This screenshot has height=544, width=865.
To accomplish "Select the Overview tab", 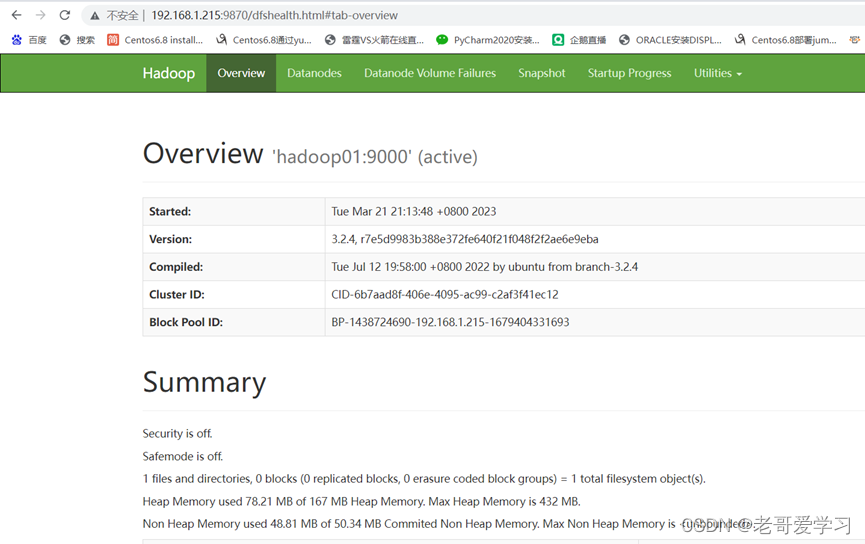I will coord(241,73).
